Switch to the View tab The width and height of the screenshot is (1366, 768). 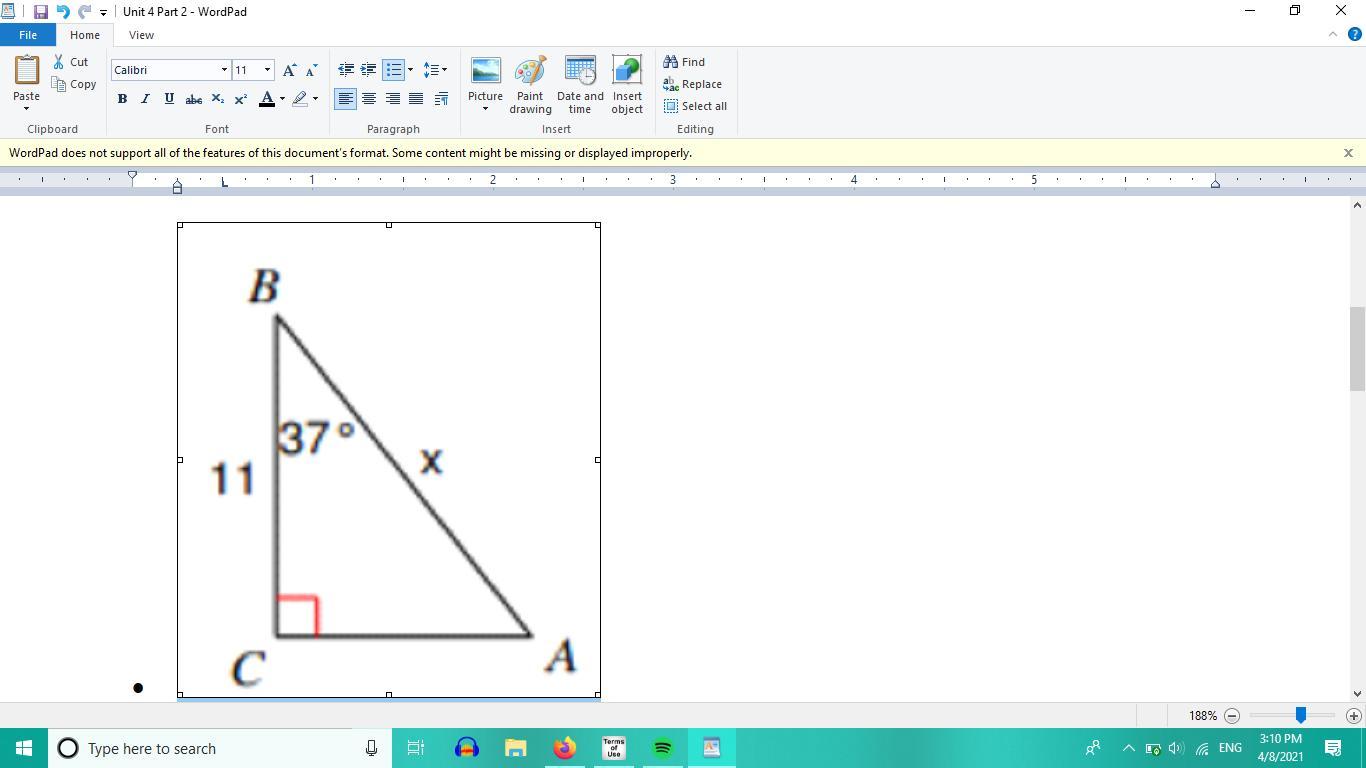(x=141, y=35)
